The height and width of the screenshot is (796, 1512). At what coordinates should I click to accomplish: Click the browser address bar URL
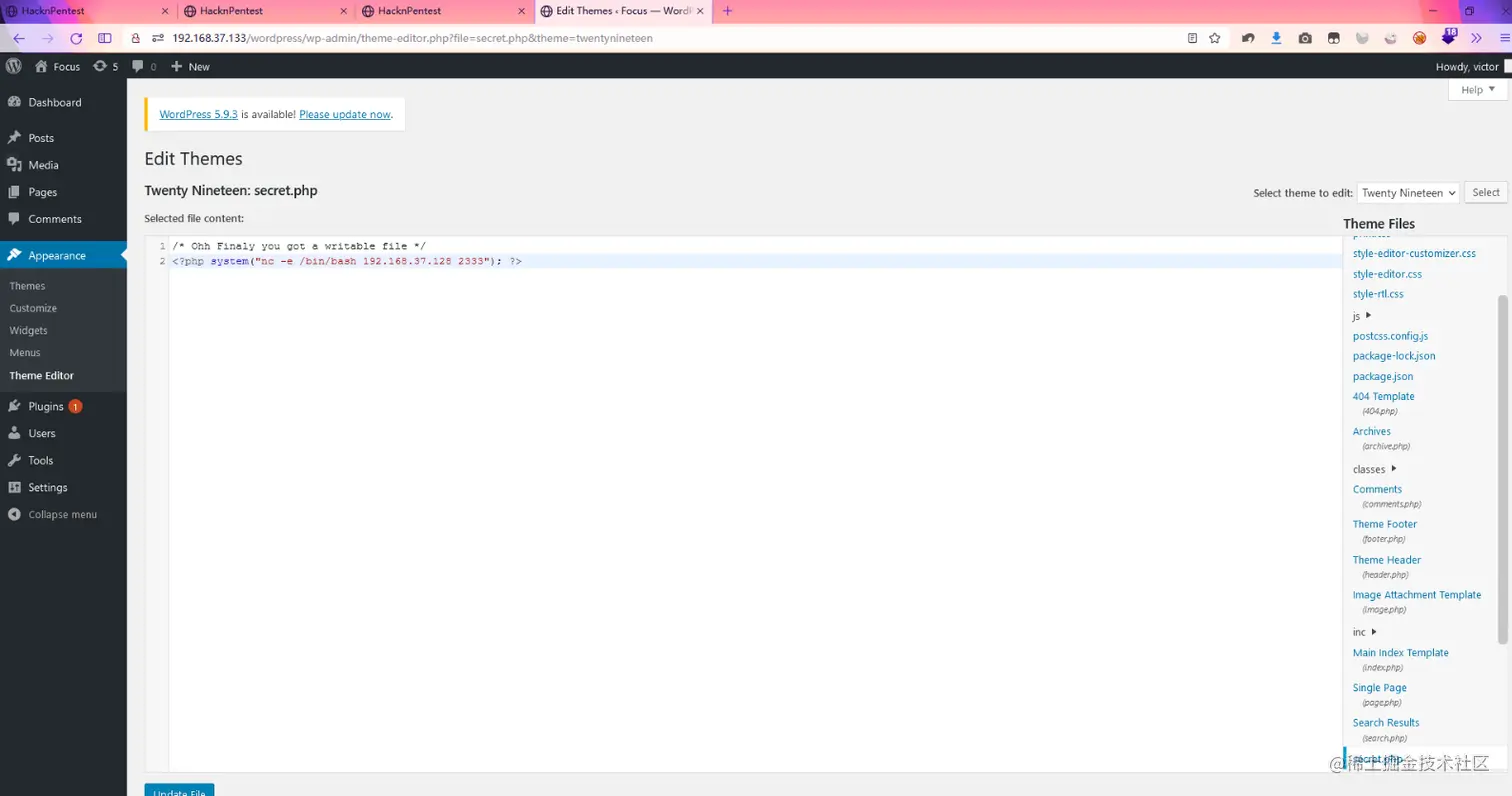(x=412, y=38)
